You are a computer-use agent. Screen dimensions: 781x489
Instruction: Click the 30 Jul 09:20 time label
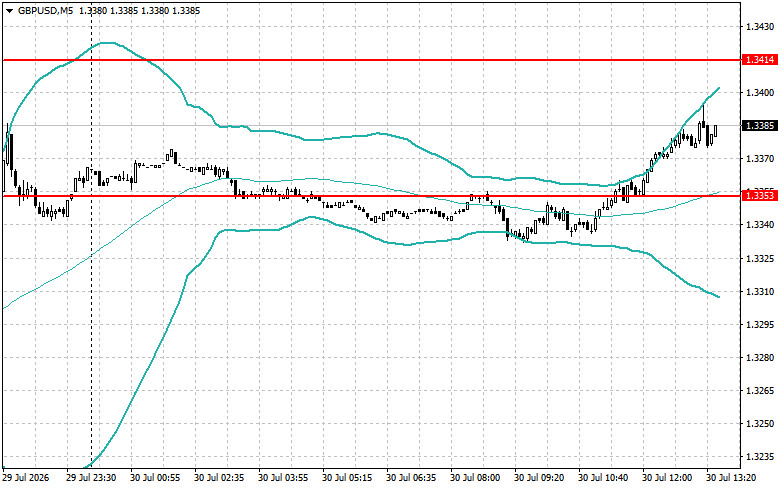pyautogui.click(x=539, y=478)
